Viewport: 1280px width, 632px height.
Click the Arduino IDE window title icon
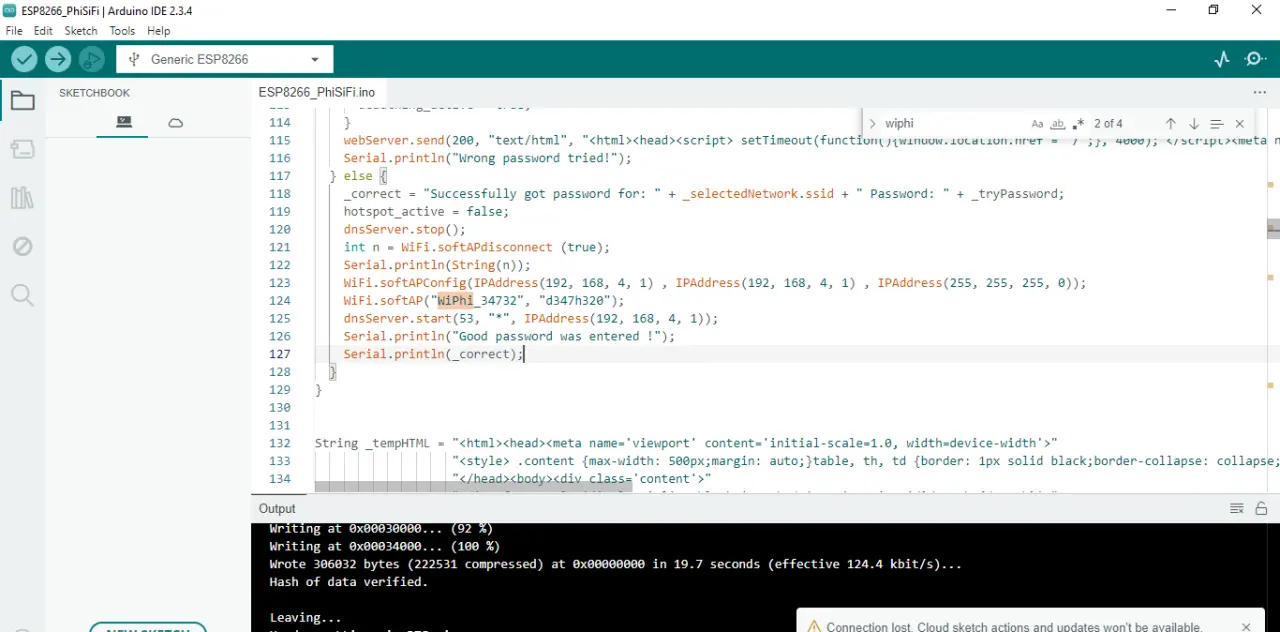pos(10,10)
